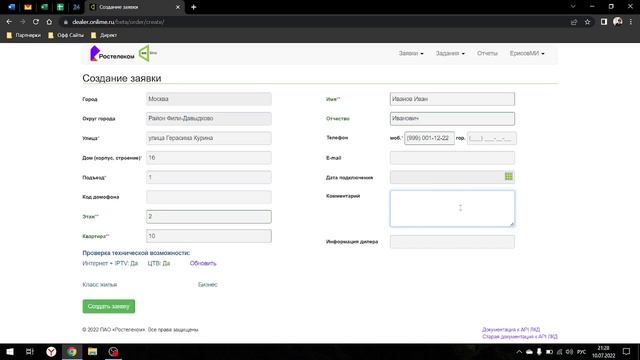
Task: Open Task View on the taskbar
Action: coord(30,351)
